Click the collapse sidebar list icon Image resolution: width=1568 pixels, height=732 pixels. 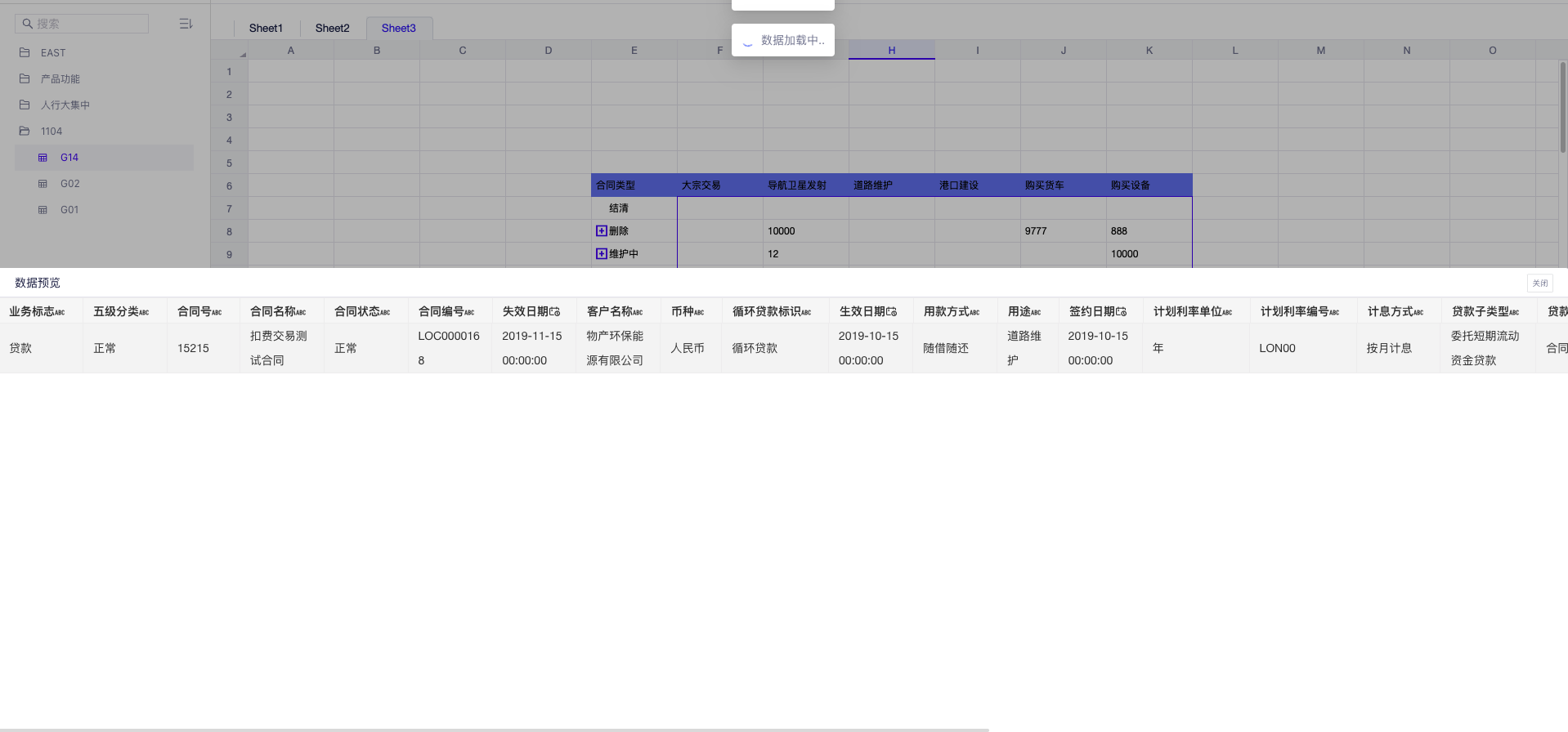(186, 24)
